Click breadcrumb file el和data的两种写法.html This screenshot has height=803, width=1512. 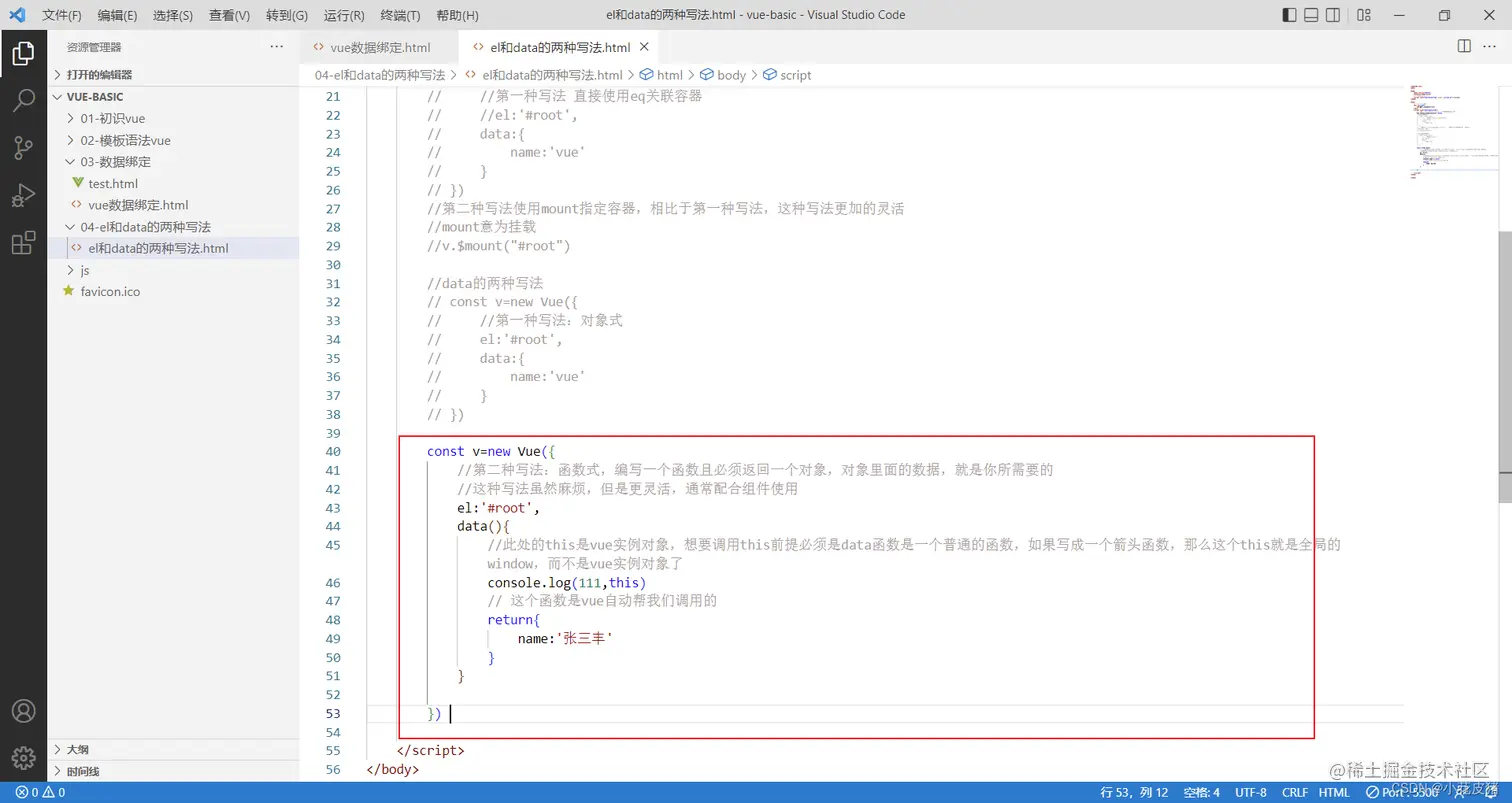[544, 75]
